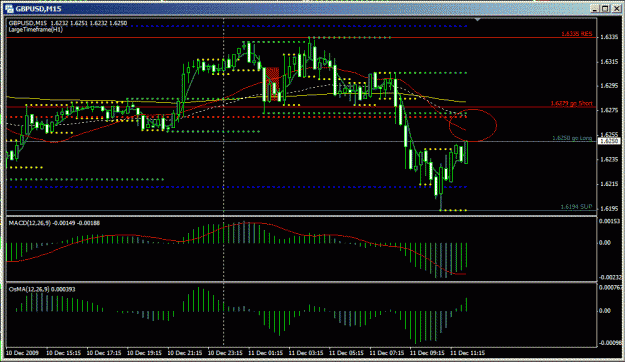
Task: Select the '1.6194 SUP' support line label
Action: [576, 207]
